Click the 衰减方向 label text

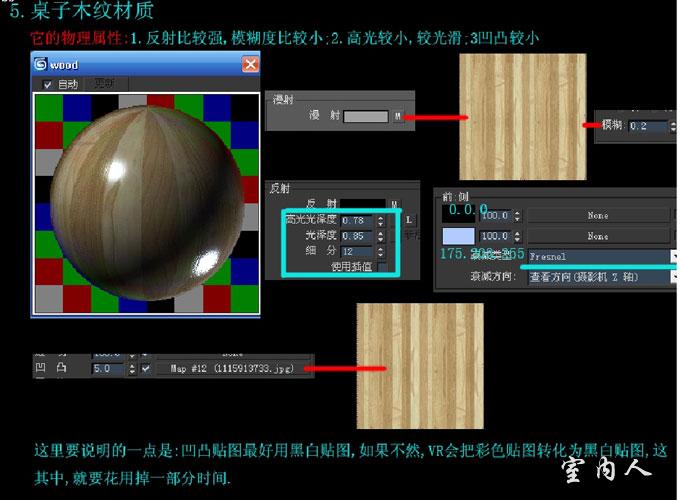coord(493,277)
